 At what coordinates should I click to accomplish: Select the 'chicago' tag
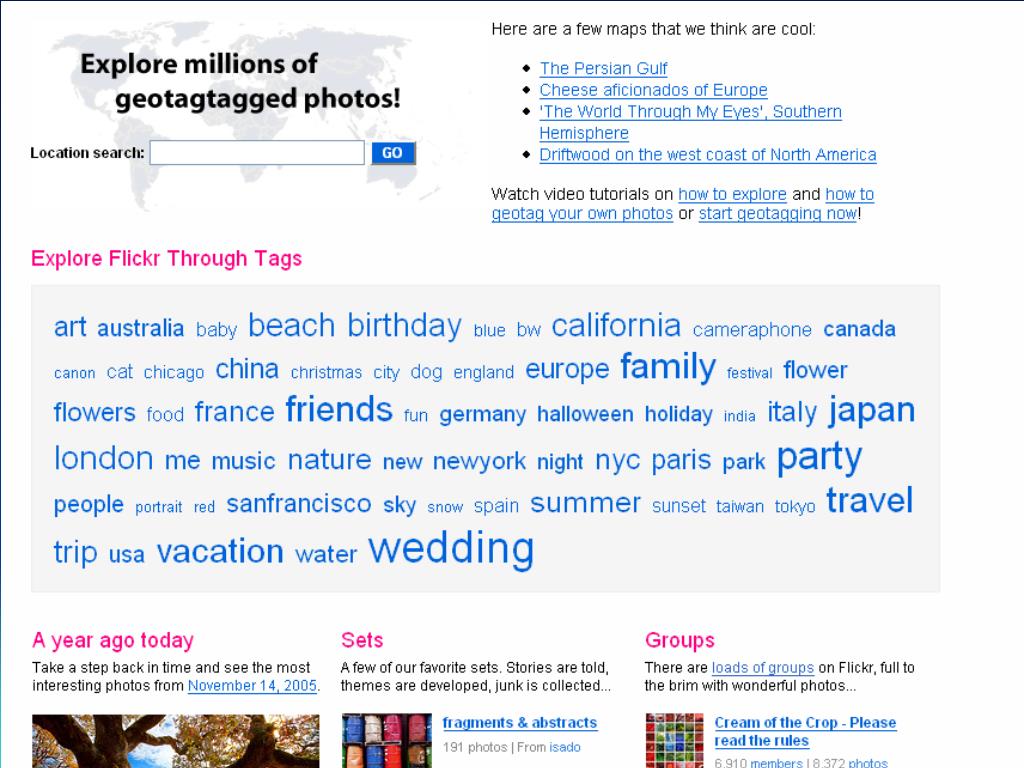pyautogui.click(x=174, y=372)
